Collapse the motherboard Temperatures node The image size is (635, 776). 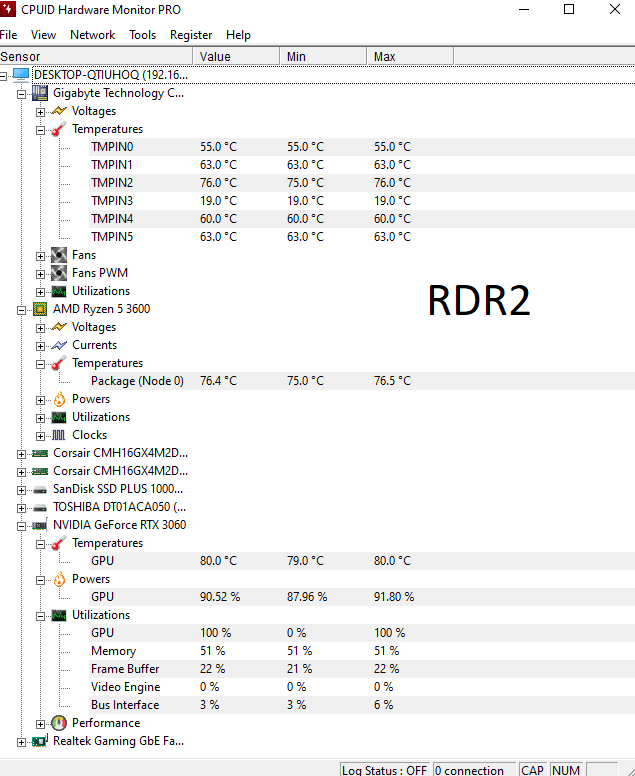pos(40,130)
